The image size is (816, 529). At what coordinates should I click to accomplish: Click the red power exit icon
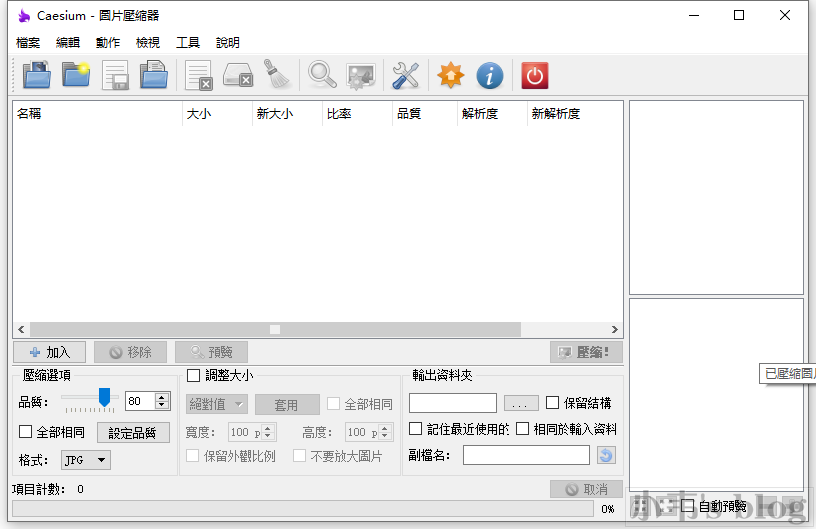[534, 75]
